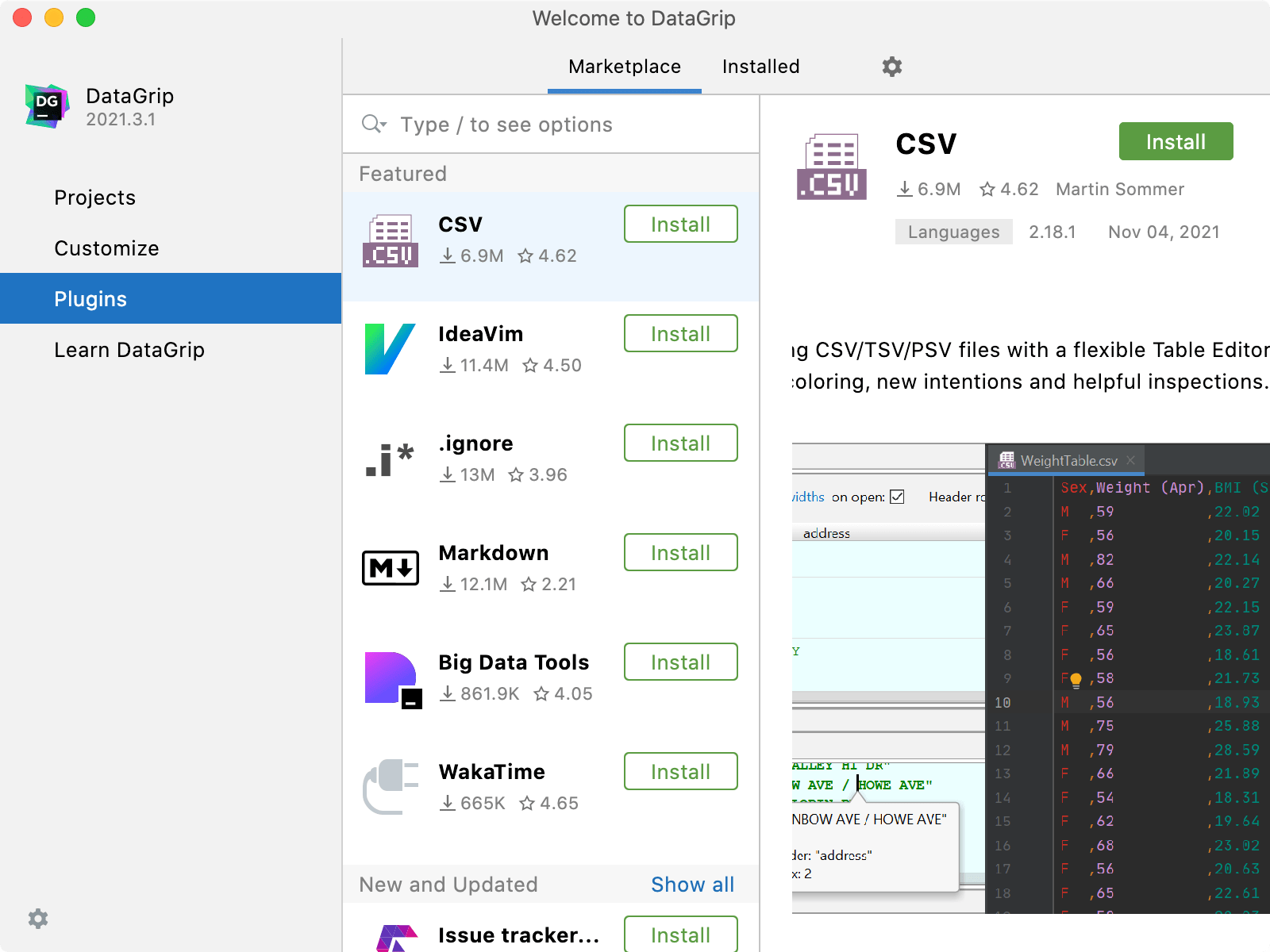1270x952 pixels.
Task: Click the star rating icon in CSV details
Action: click(987, 189)
